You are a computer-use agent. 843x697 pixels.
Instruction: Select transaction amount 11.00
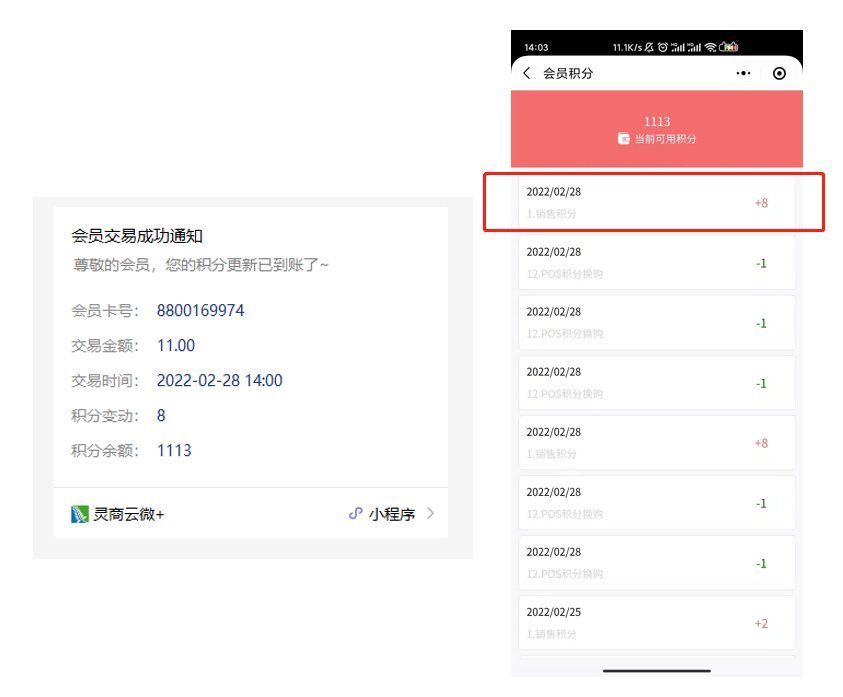[x=176, y=345]
